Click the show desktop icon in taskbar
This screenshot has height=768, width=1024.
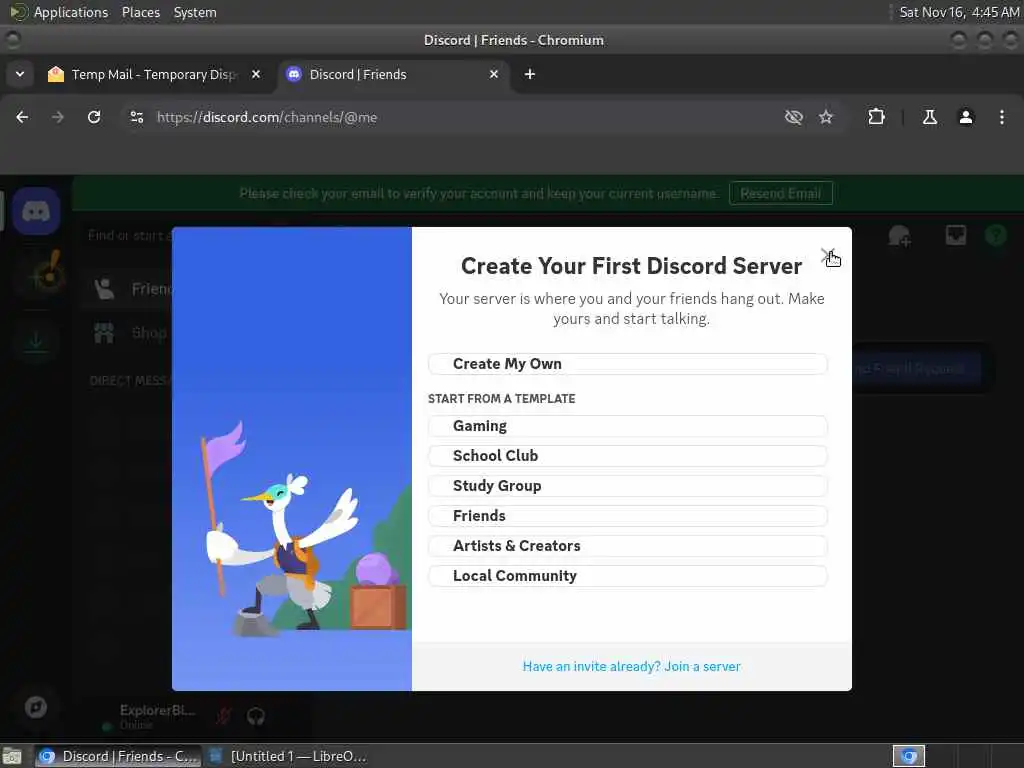(x=12, y=756)
